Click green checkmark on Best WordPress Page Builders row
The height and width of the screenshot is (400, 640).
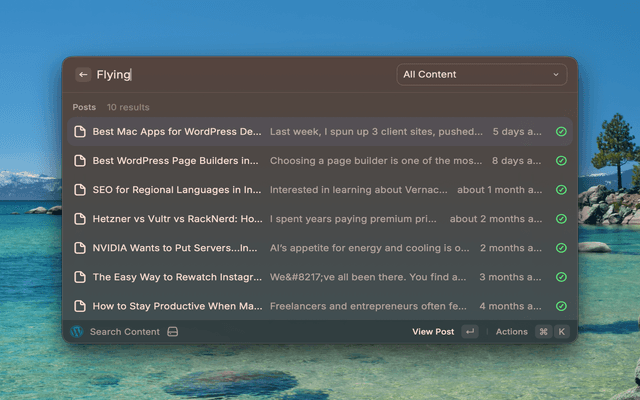561,161
